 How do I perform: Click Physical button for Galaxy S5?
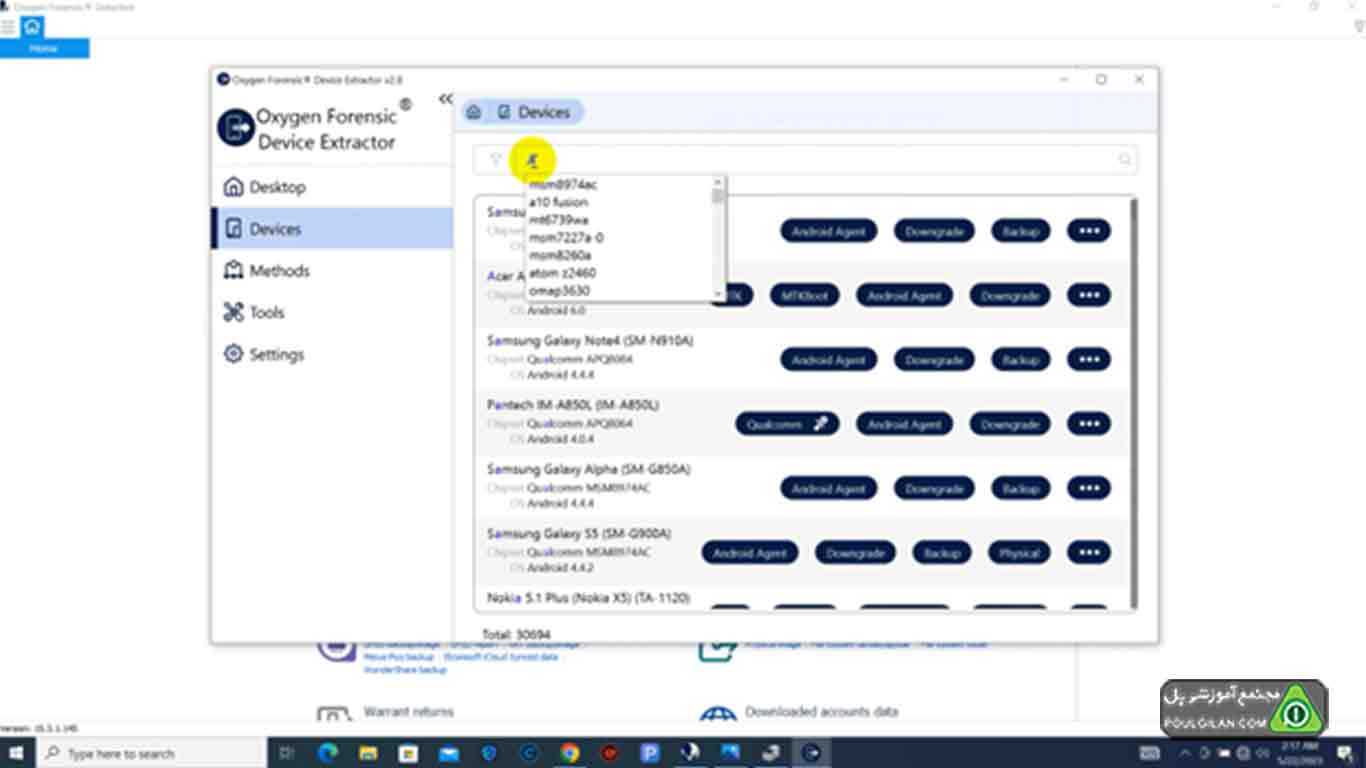click(x=1019, y=553)
